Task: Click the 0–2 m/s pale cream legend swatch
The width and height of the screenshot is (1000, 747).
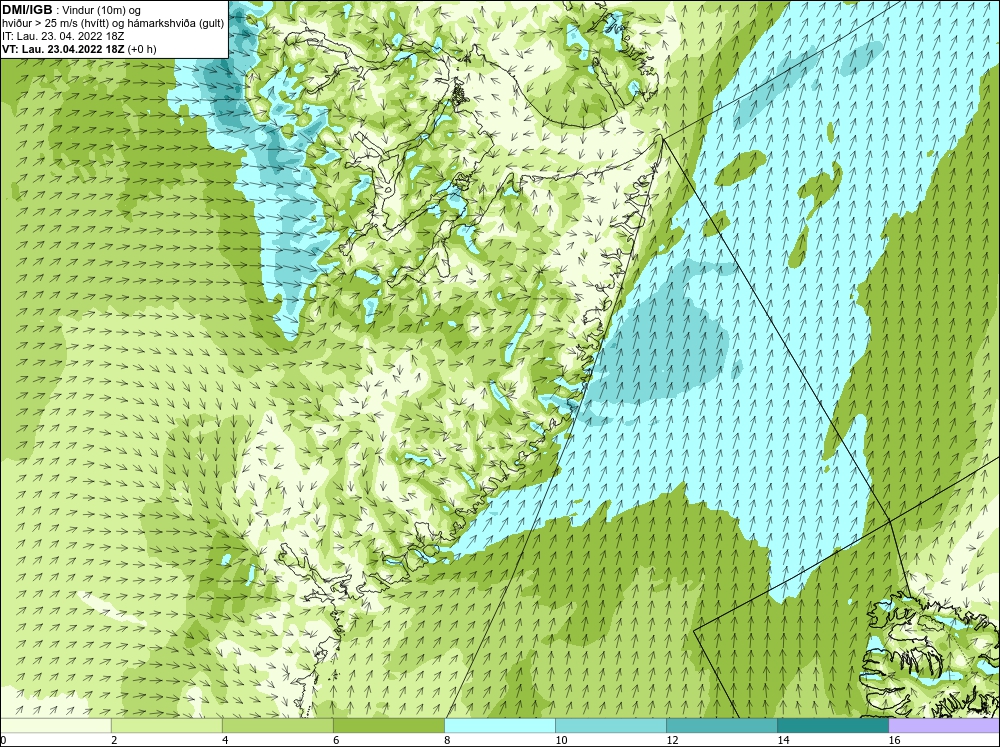Action: (56, 725)
